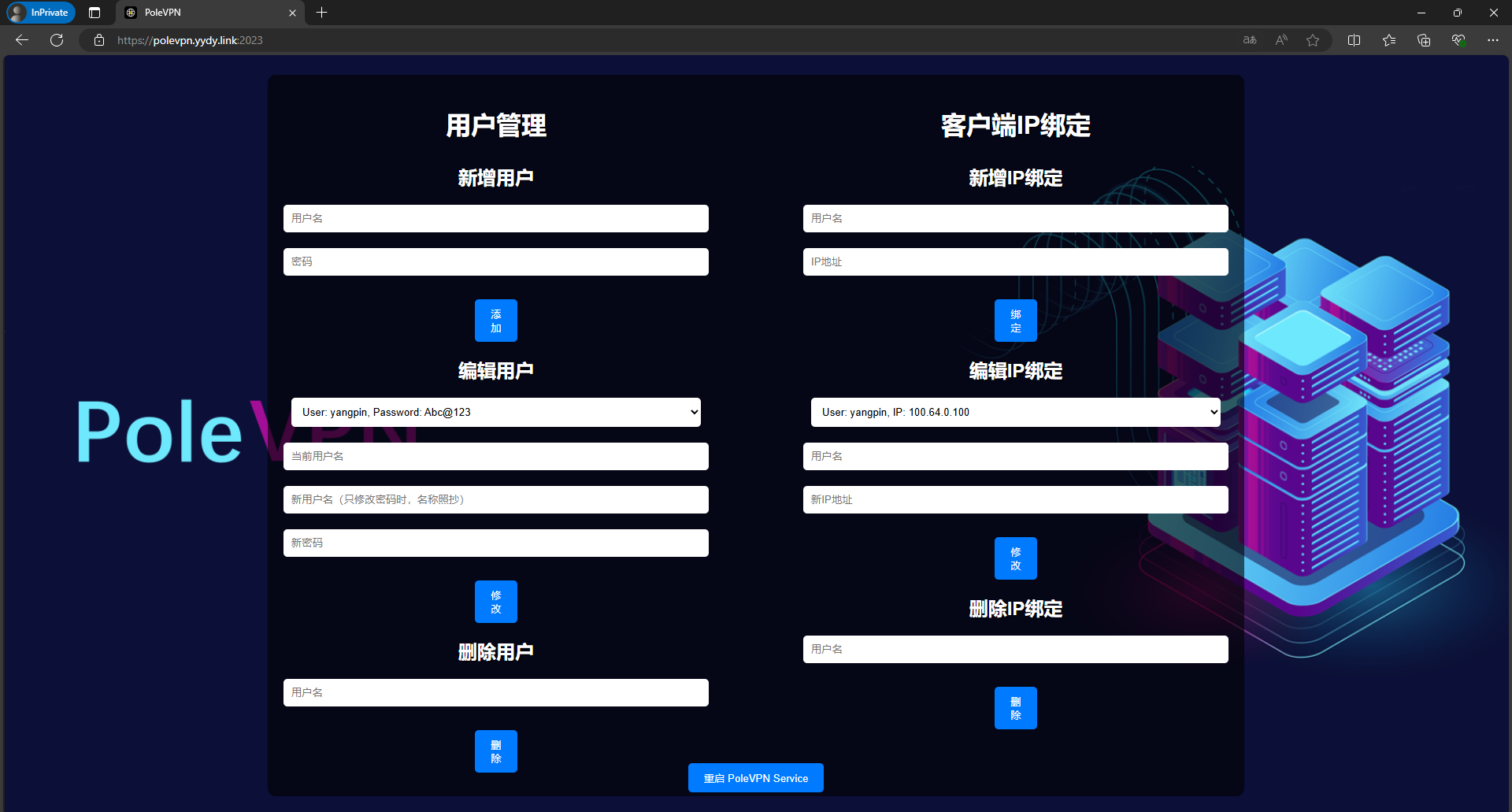Focus the username field under 删除用户
The height and width of the screenshot is (812, 1512).
click(x=496, y=692)
